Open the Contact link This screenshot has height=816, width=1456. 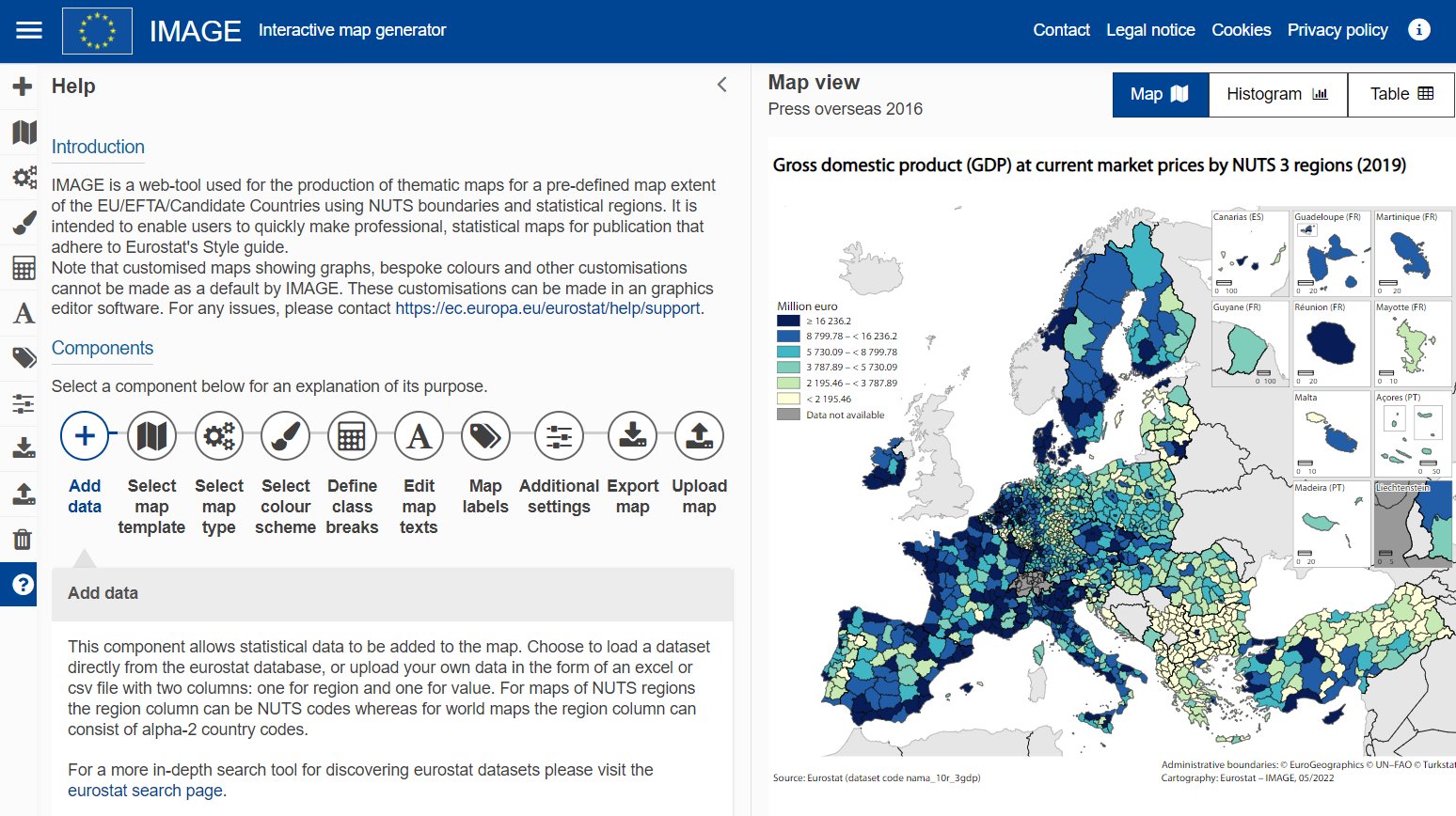pyautogui.click(x=1061, y=30)
